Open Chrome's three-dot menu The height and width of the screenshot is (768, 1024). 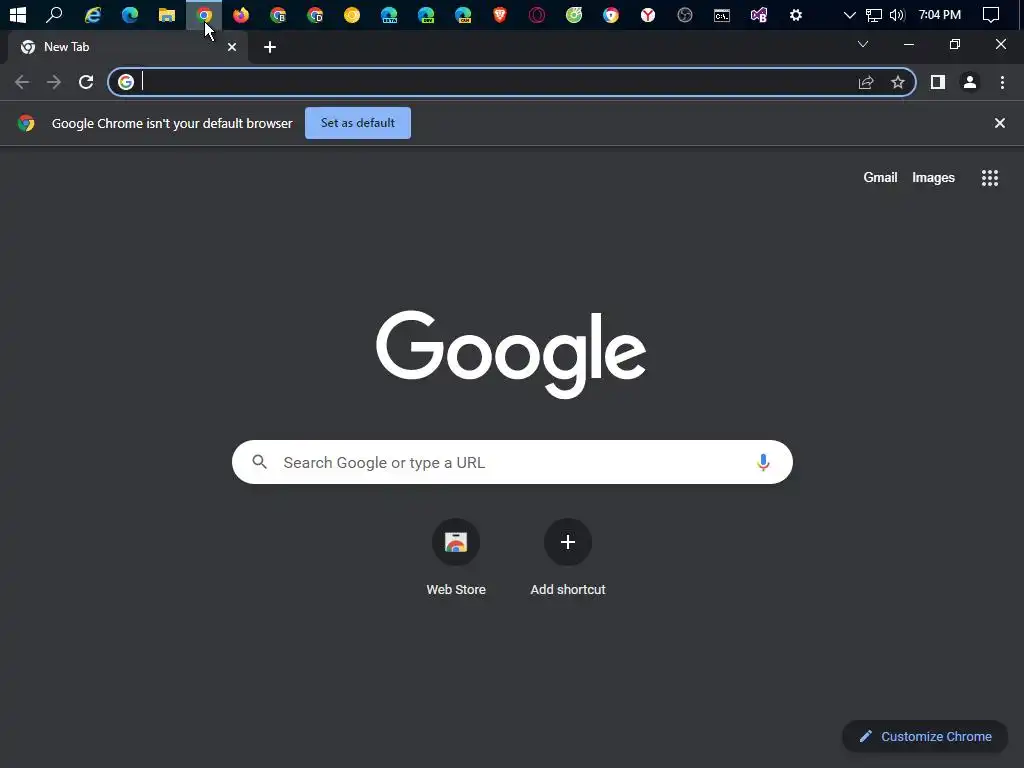coord(1002,82)
